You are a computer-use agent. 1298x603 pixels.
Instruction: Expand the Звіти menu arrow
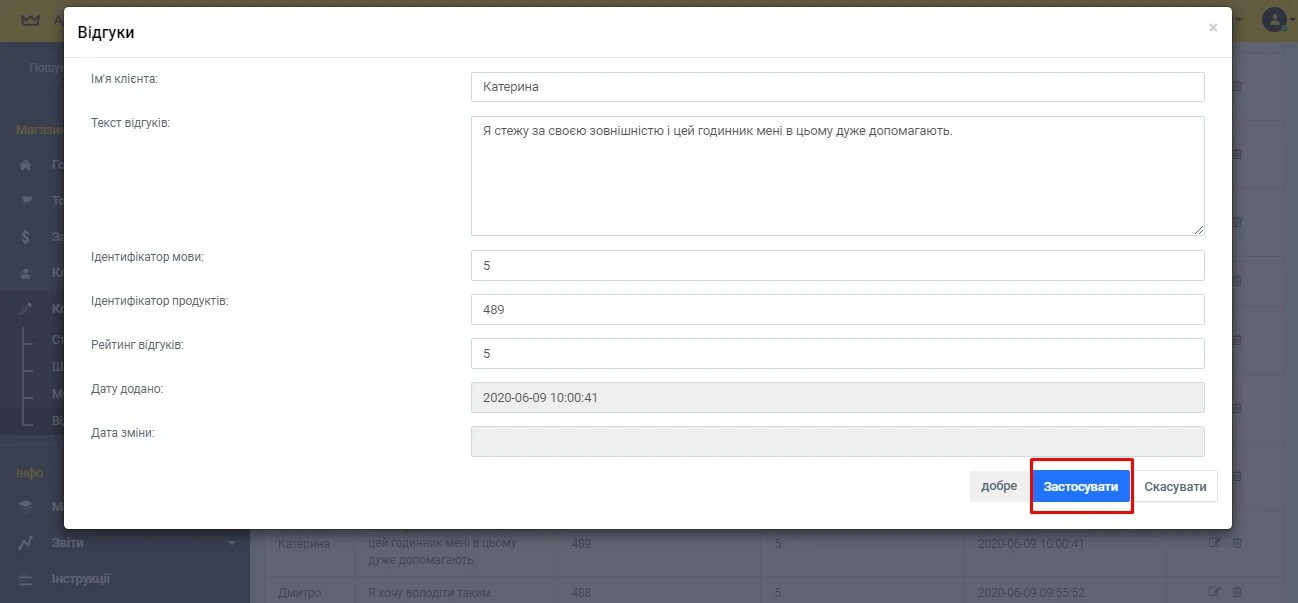point(232,543)
